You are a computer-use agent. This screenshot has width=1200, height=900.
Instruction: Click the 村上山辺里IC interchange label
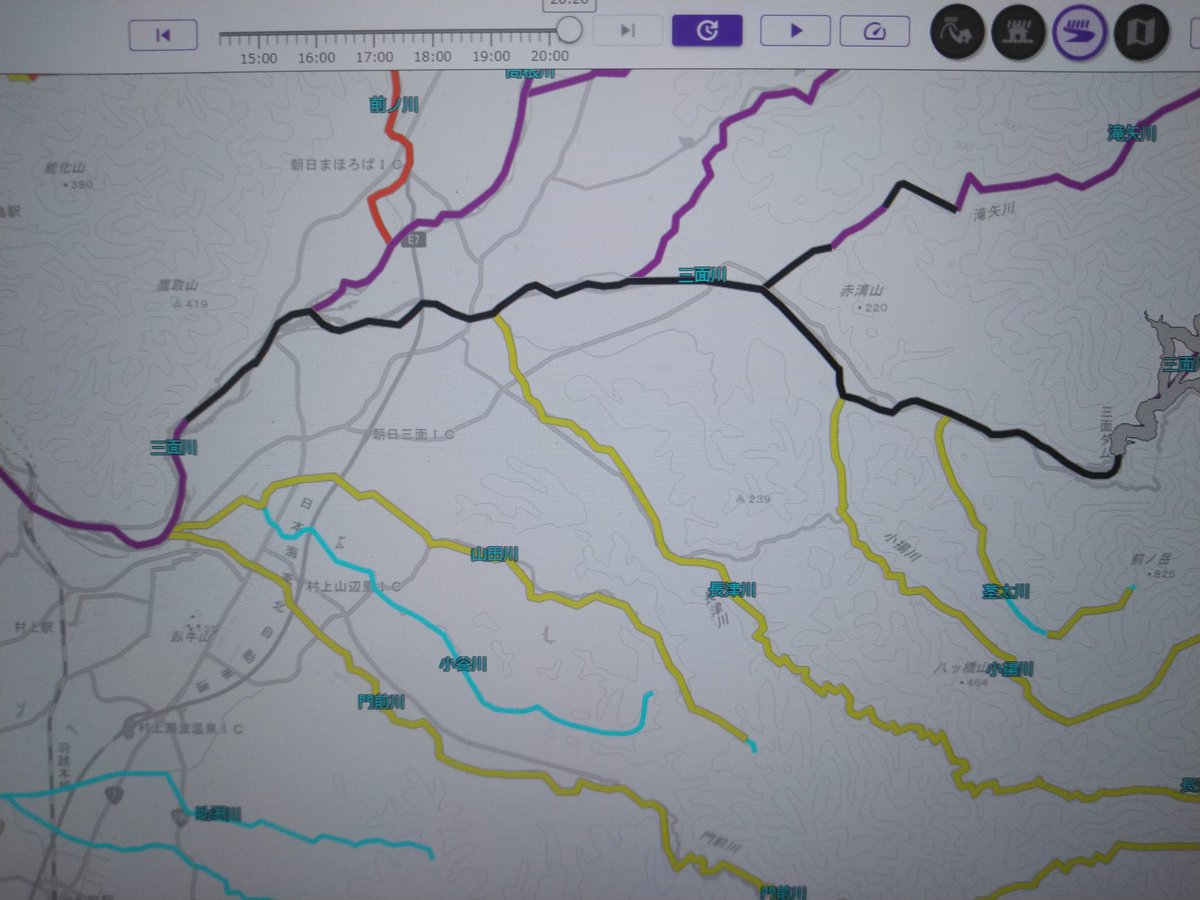pos(353,587)
